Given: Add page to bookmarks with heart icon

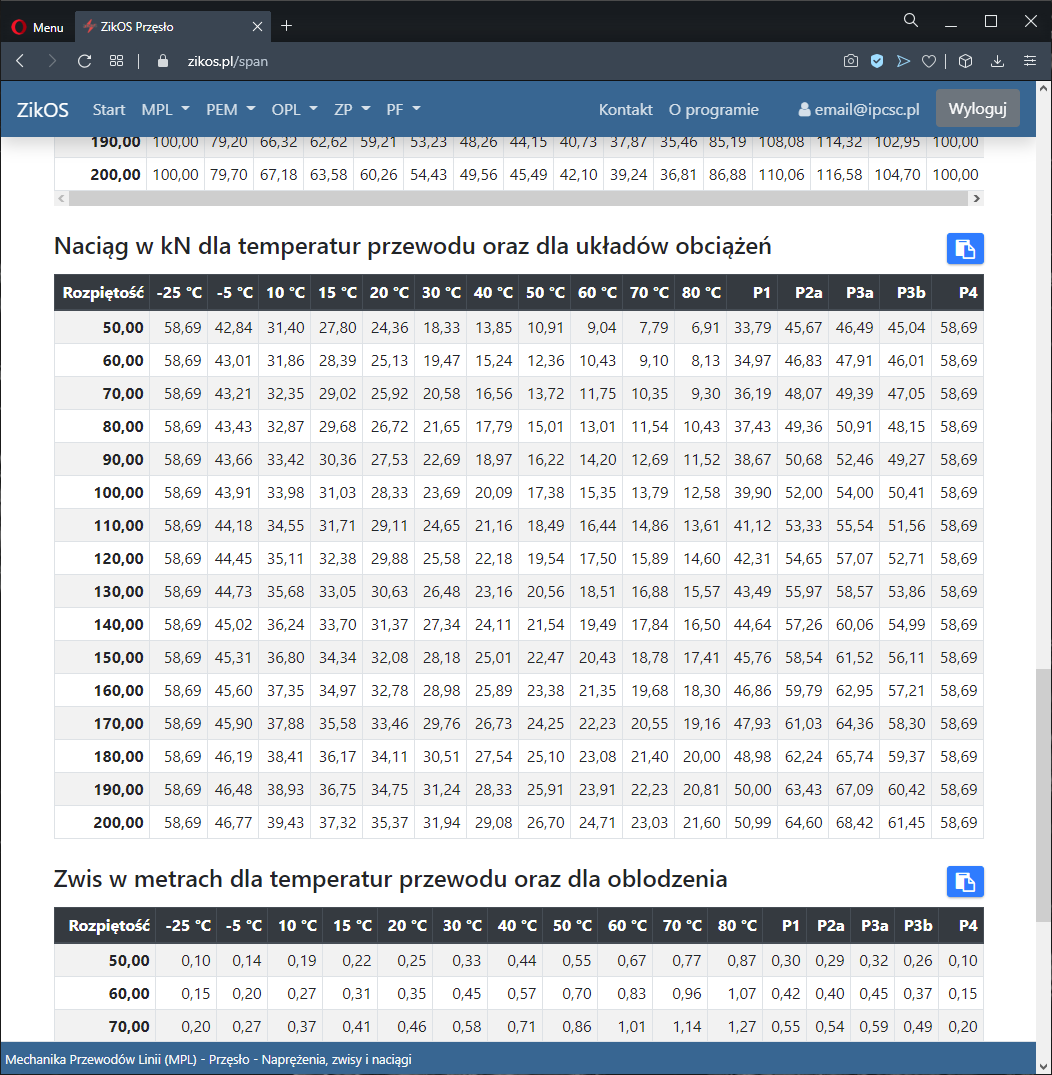Looking at the screenshot, I should [928, 61].
